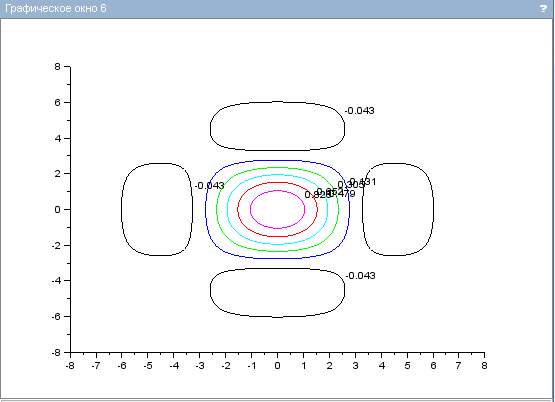555x402 pixels.
Task: Click the x-axis tick label 8
Action: (485, 366)
